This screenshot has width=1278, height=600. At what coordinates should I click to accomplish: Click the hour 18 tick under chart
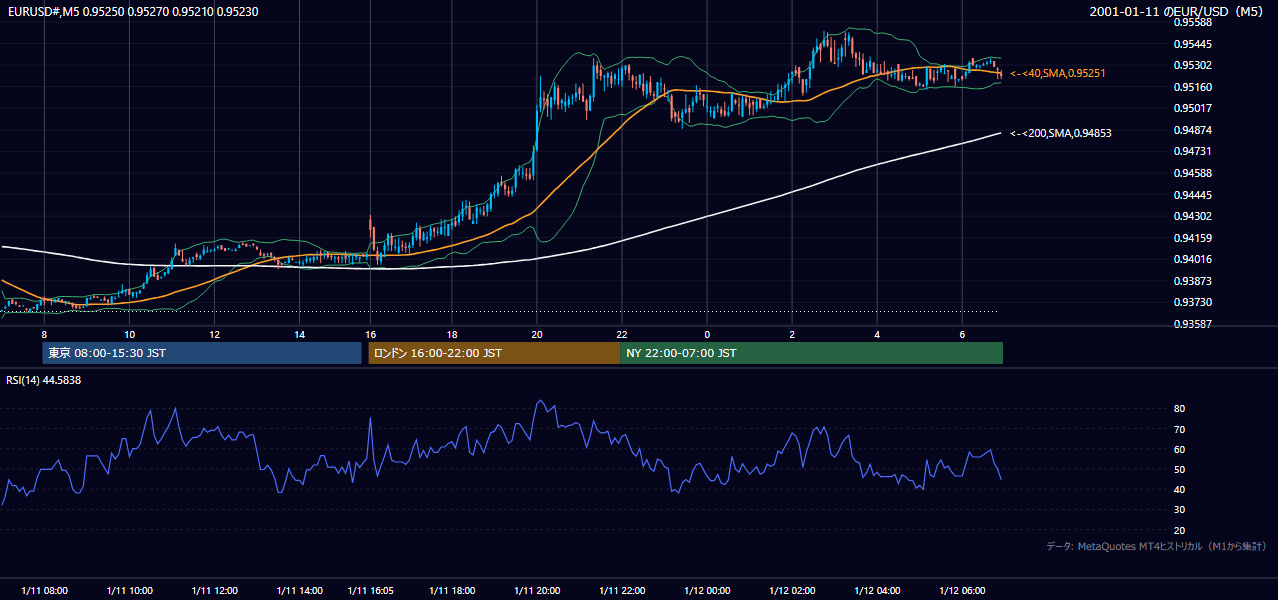452,334
